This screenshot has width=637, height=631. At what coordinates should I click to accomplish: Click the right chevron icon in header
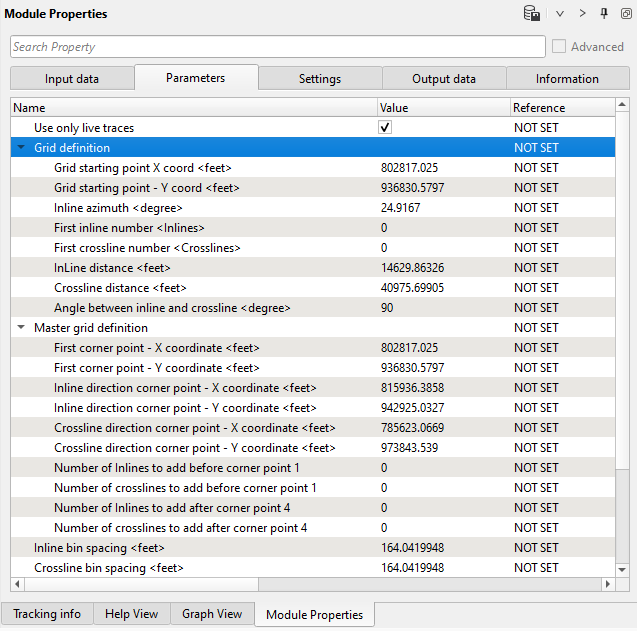tap(583, 14)
